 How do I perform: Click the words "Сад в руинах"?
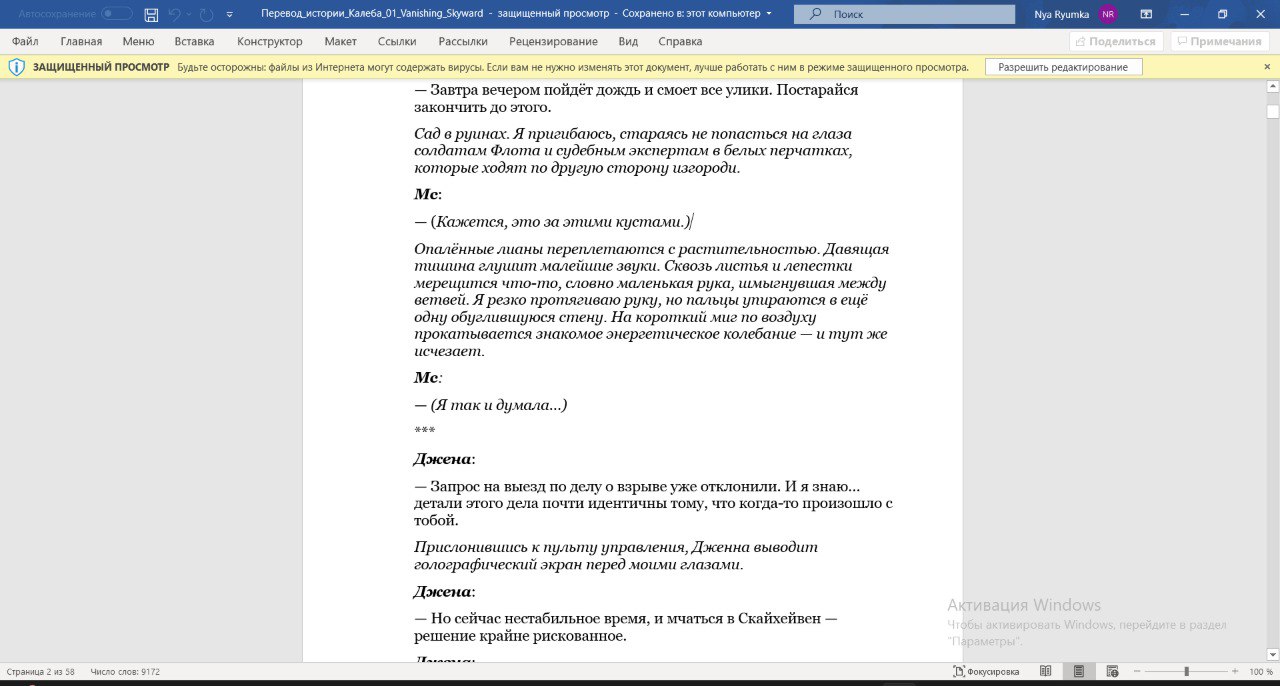461,134
